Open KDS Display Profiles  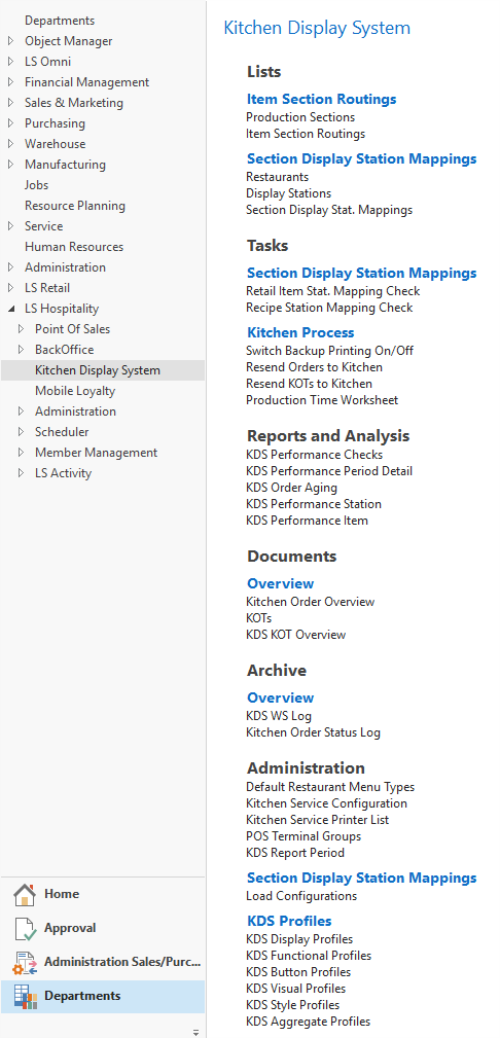coord(299,939)
